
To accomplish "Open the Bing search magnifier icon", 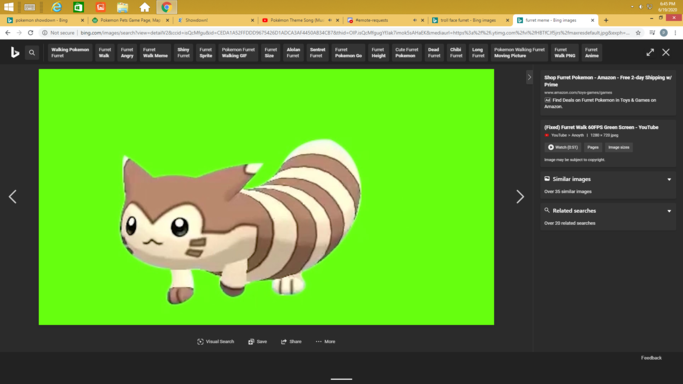I will pyautogui.click(x=32, y=53).
